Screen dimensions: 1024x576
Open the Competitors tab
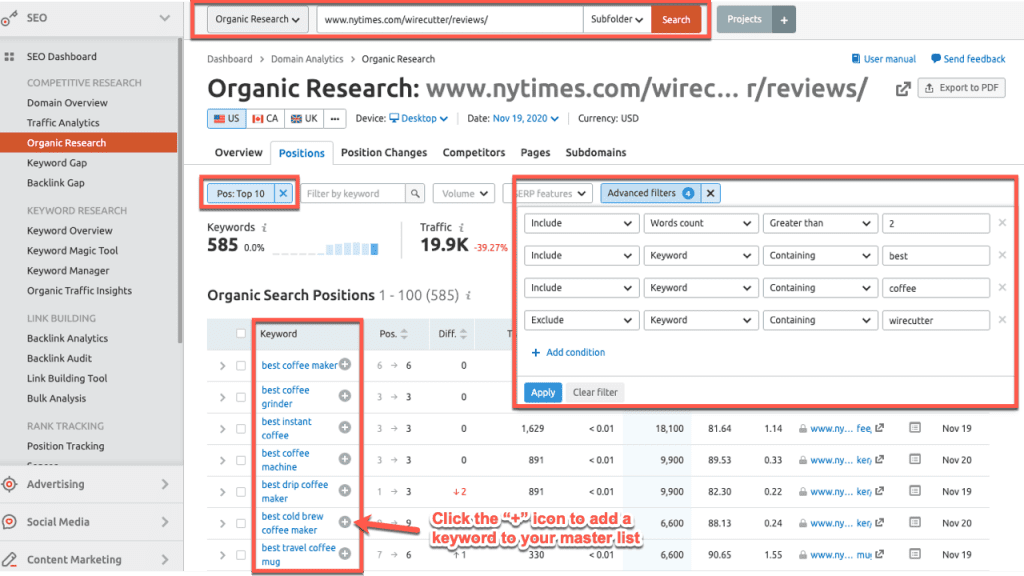coord(474,153)
